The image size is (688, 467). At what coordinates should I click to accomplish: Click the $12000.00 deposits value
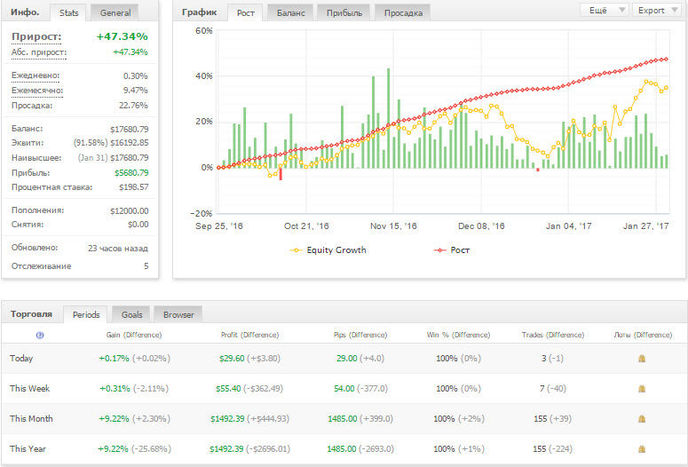click(x=129, y=211)
